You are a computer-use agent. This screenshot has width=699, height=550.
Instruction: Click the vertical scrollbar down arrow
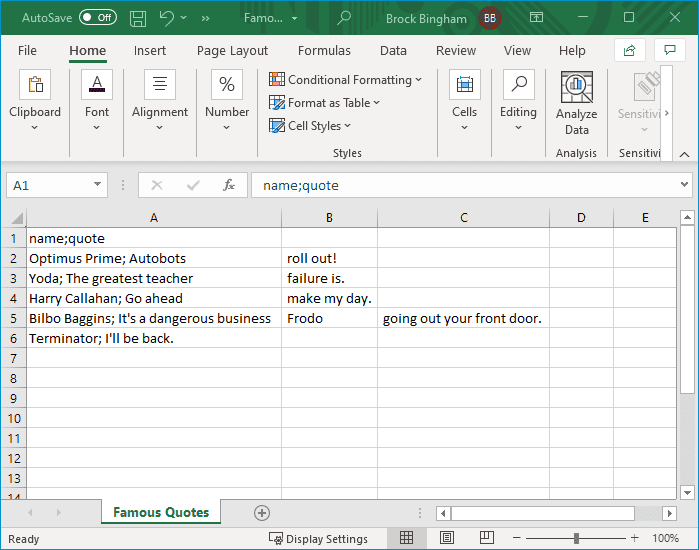[x=687, y=493]
